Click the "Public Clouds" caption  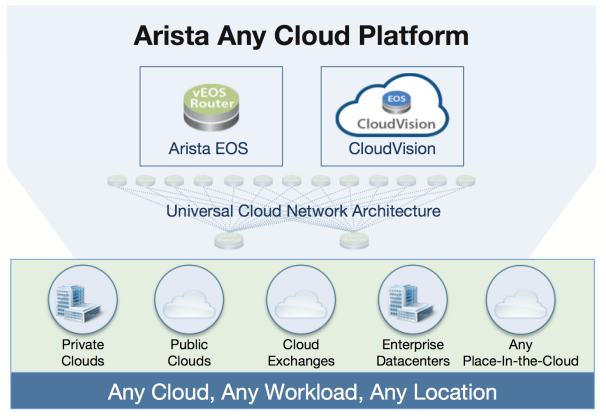point(189,352)
